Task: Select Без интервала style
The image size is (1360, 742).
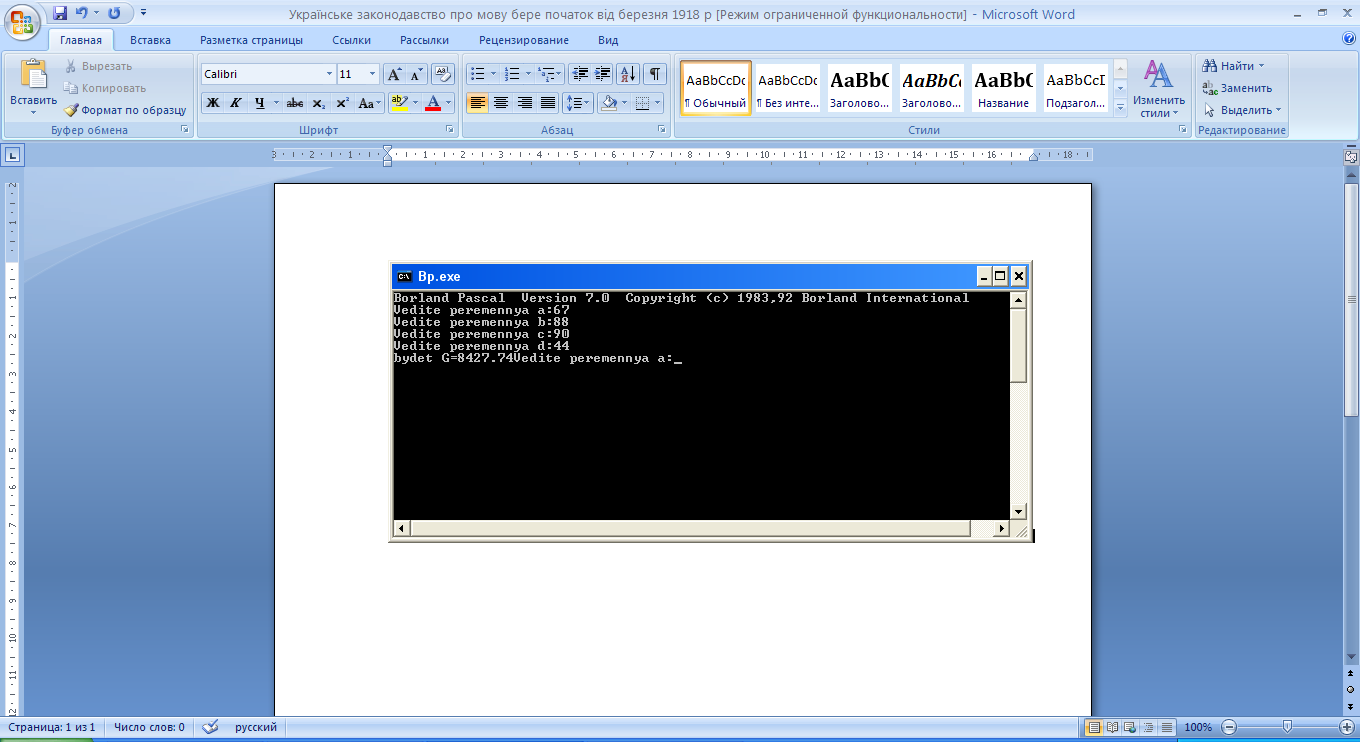Action: point(787,88)
